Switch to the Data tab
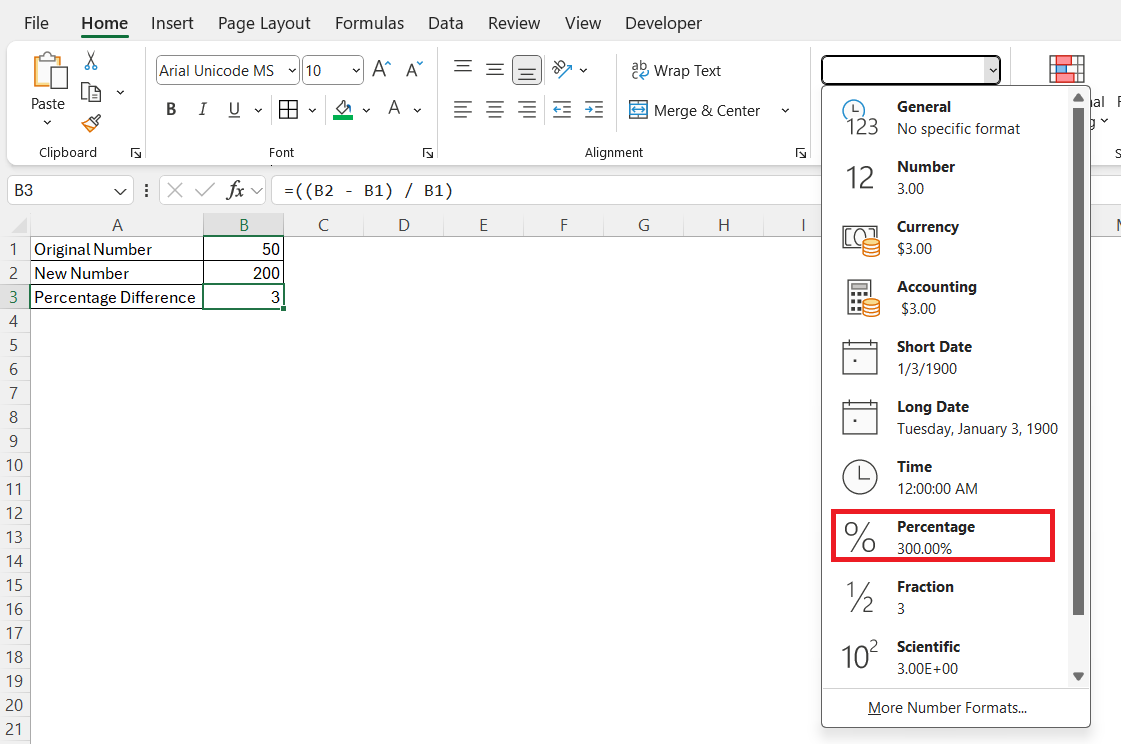 445,23
